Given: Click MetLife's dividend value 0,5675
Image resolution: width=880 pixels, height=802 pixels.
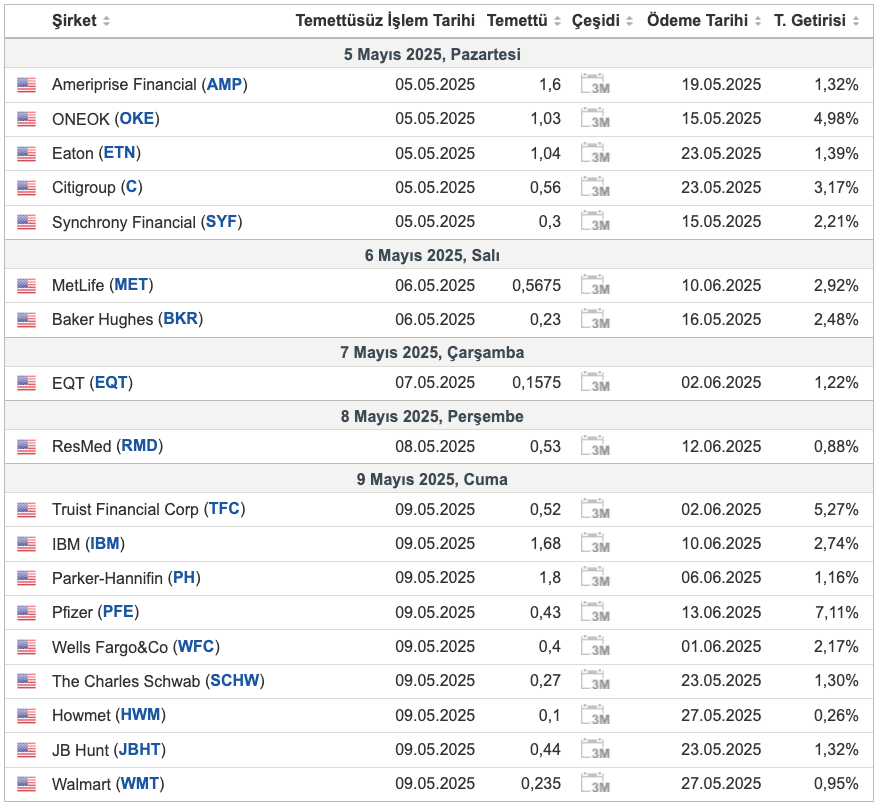Looking at the screenshot, I should click(x=536, y=285).
